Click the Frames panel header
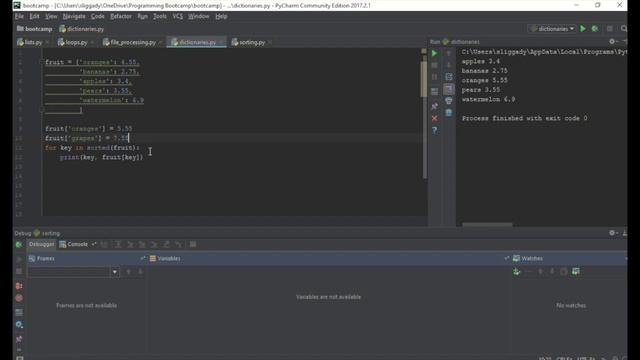Screen dimensions: 640x360 click(87, 258)
